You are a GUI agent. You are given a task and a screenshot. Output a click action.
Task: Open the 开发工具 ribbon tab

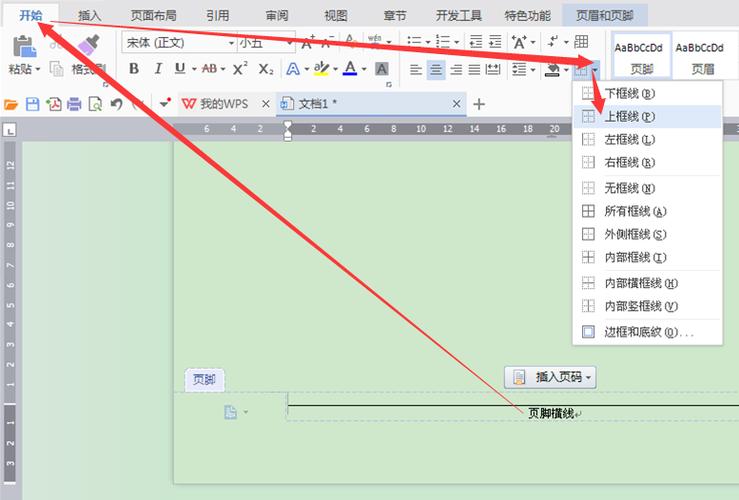click(x=459, y=16)
